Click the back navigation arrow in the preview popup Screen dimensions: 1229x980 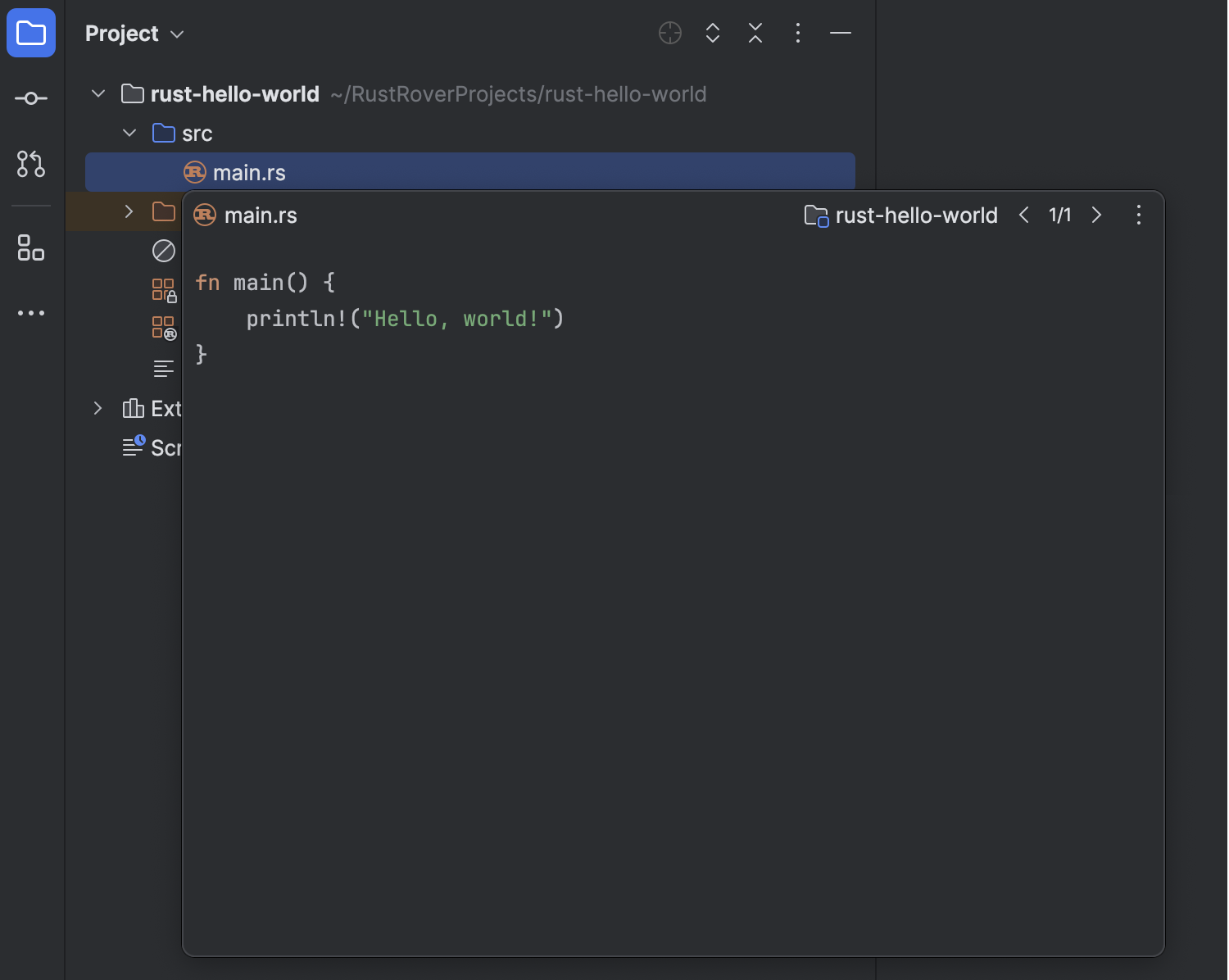(x=1023, y=215)
